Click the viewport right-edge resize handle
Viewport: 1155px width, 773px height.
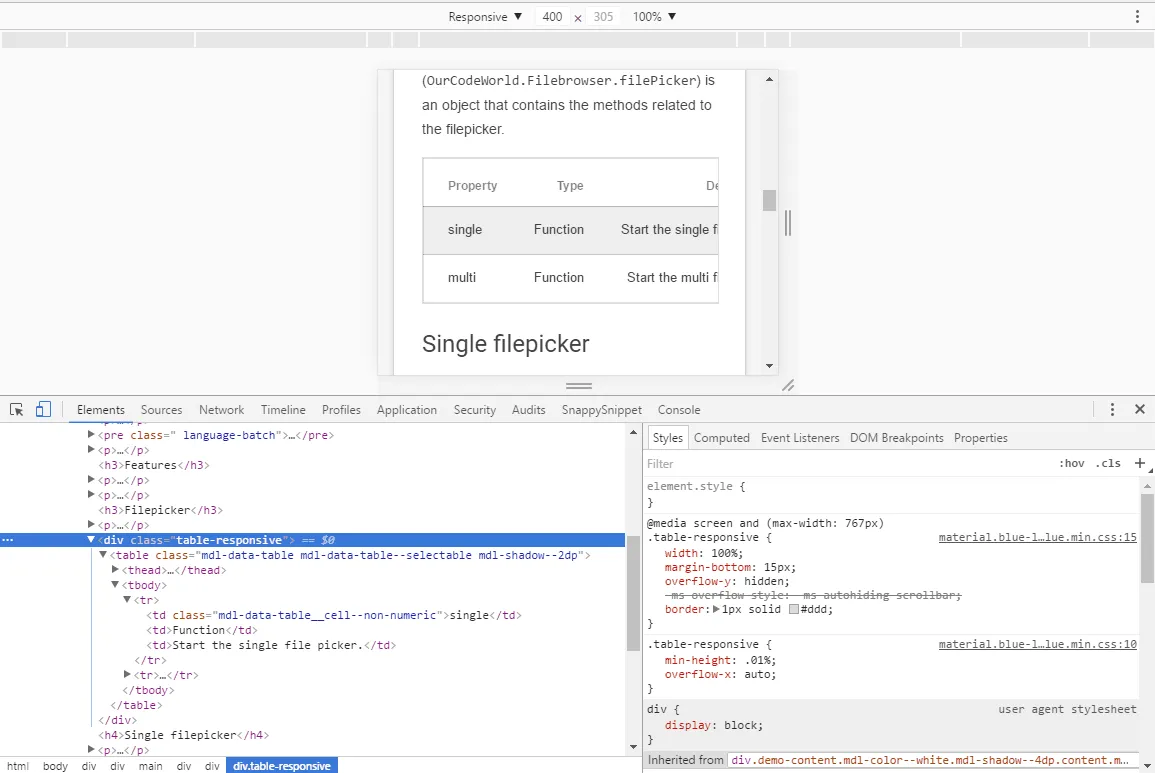coord(788,223)
